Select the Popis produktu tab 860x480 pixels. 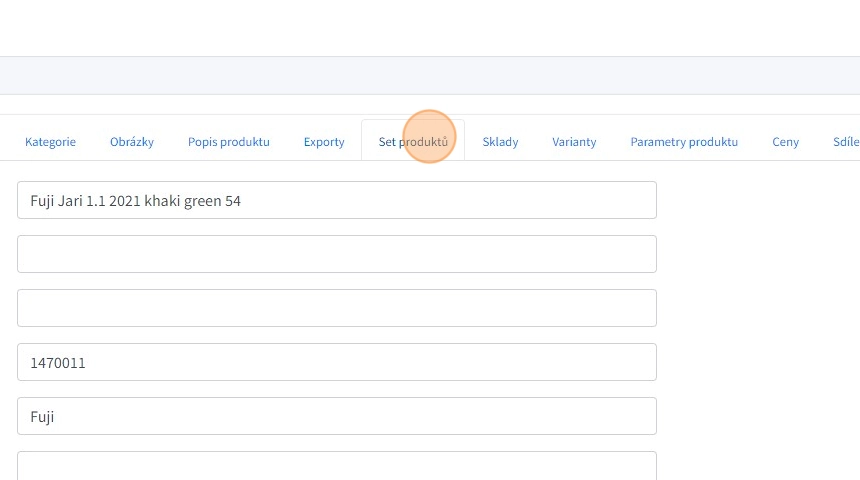229,142
